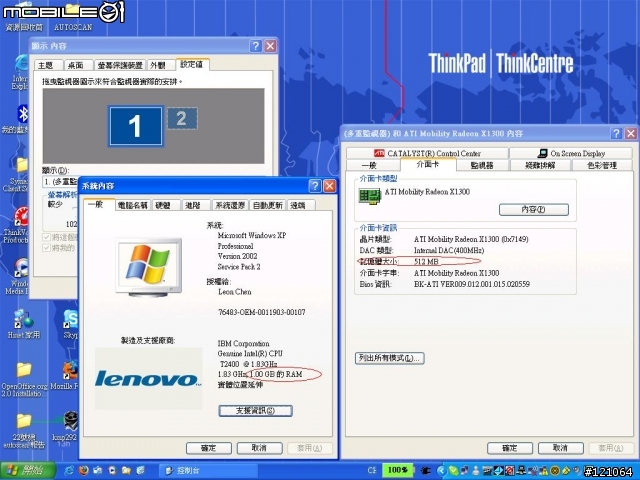Image resolution: width=640 pixels, height=480 pixels.
Task: Switch to 自動更新 tab
Action: point(268,205)
